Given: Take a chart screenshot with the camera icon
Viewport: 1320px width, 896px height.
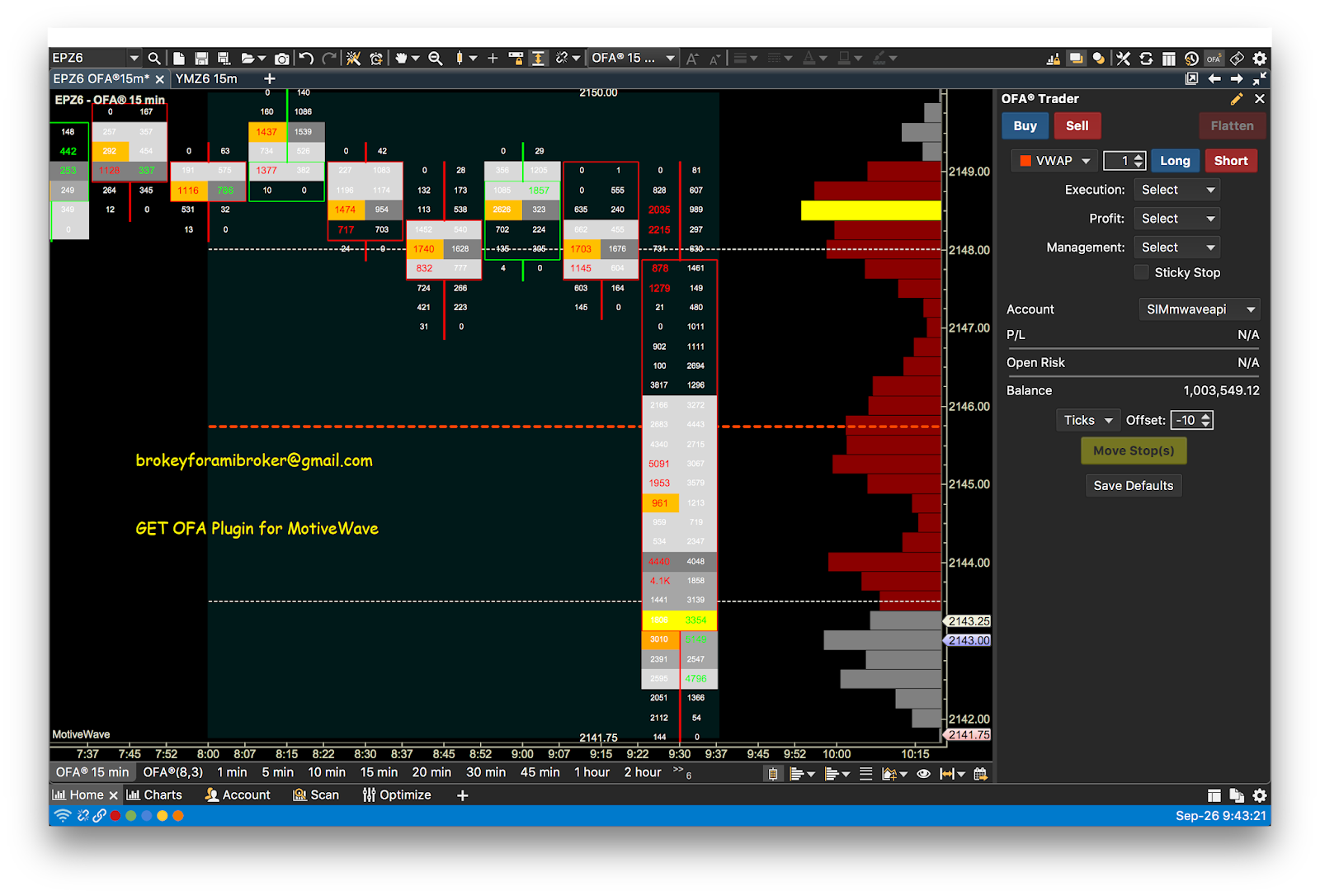Looking at the screenshot, I should (x=282, y=58).
